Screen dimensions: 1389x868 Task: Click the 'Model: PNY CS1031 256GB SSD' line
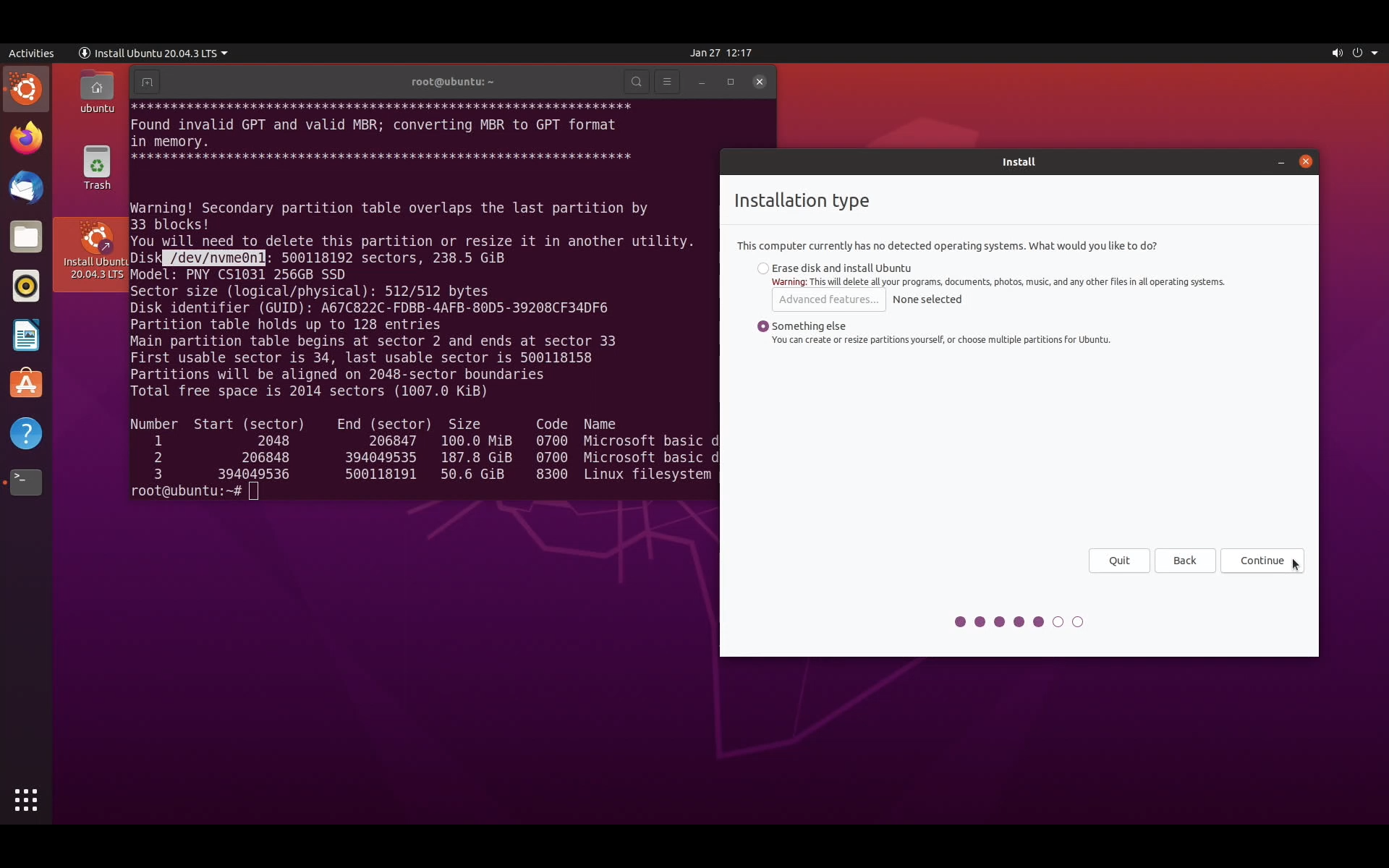237,275
